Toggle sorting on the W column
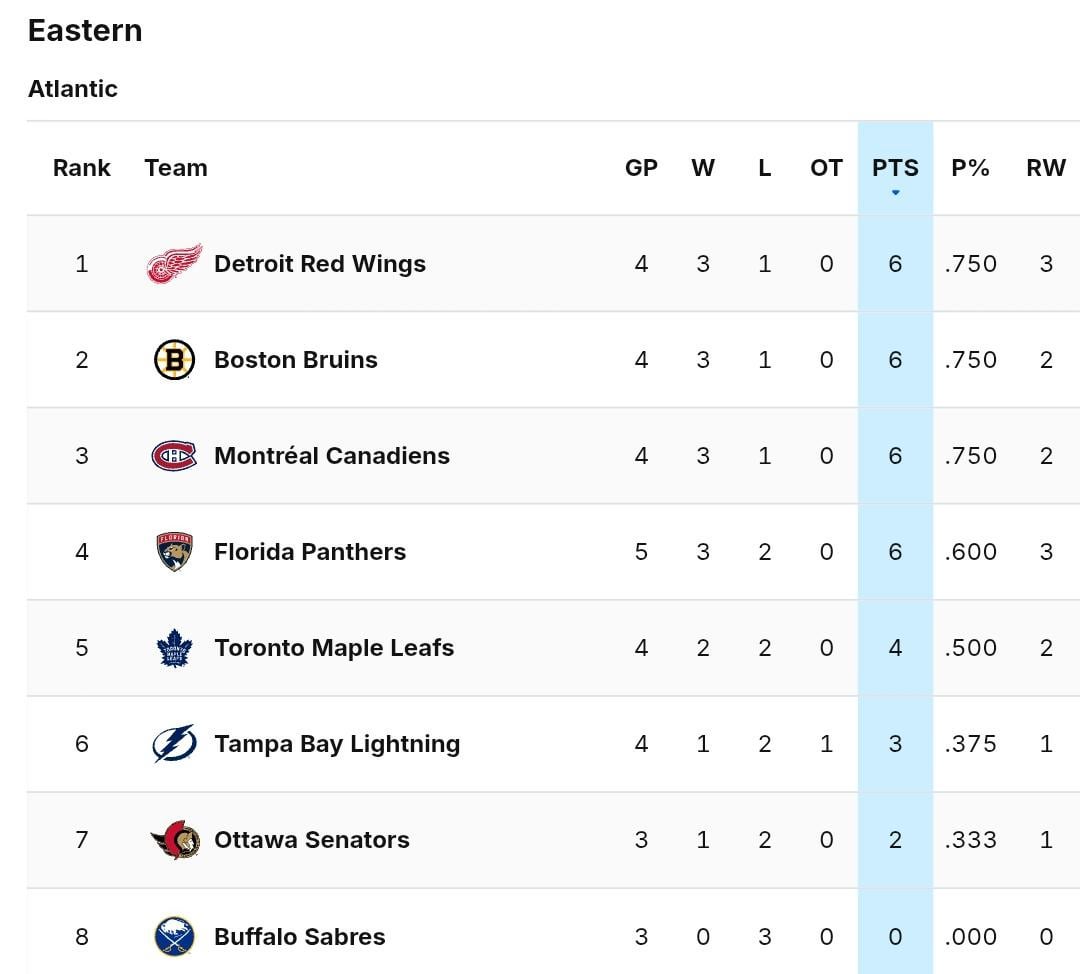The image size is (1080, 974). [703, 168]
